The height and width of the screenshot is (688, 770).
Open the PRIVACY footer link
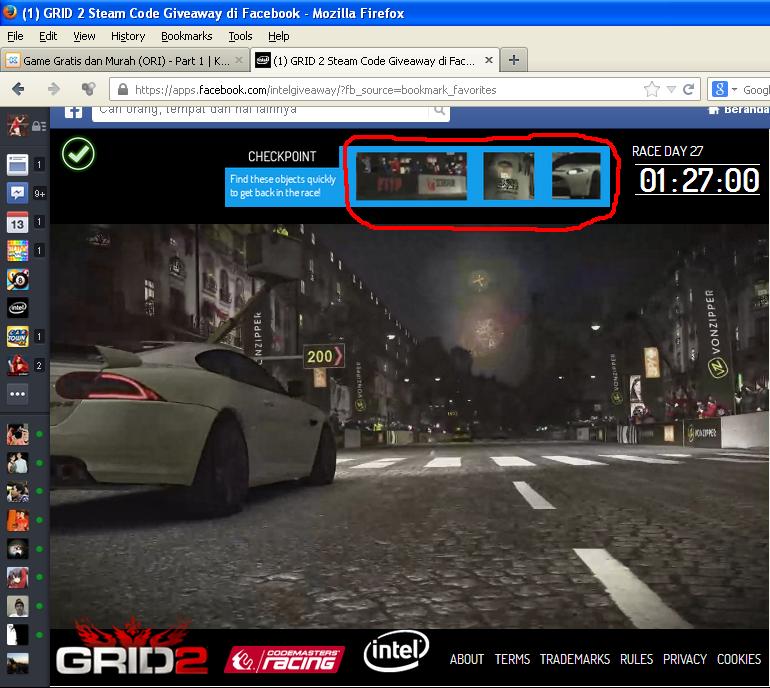coord(685,659)
